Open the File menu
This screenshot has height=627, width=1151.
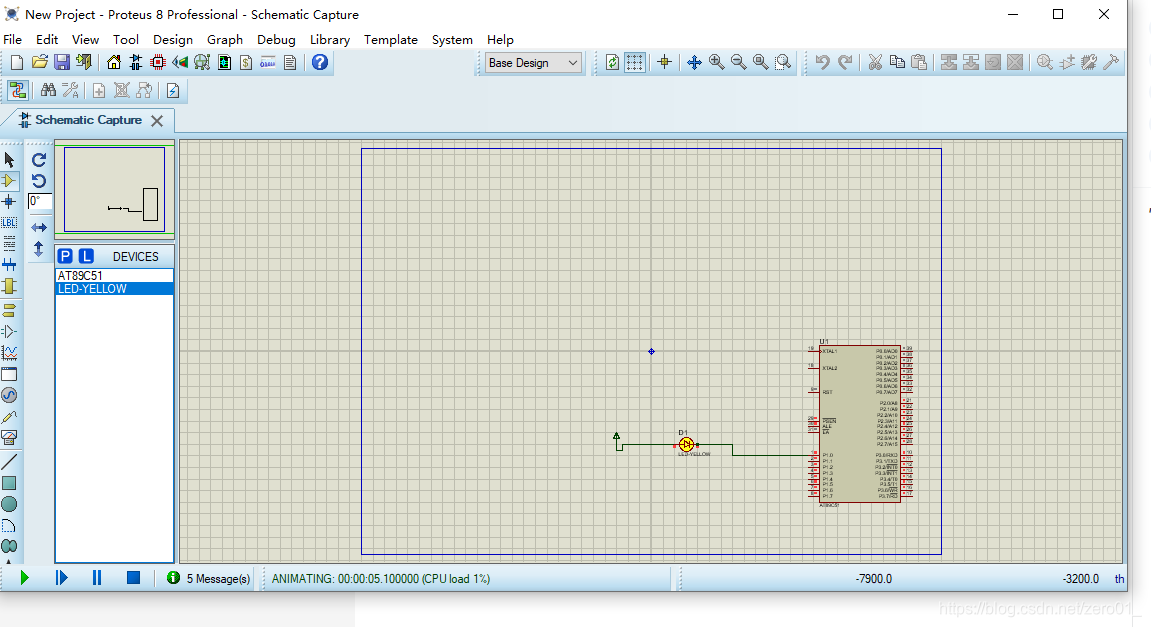click(12, 40)
